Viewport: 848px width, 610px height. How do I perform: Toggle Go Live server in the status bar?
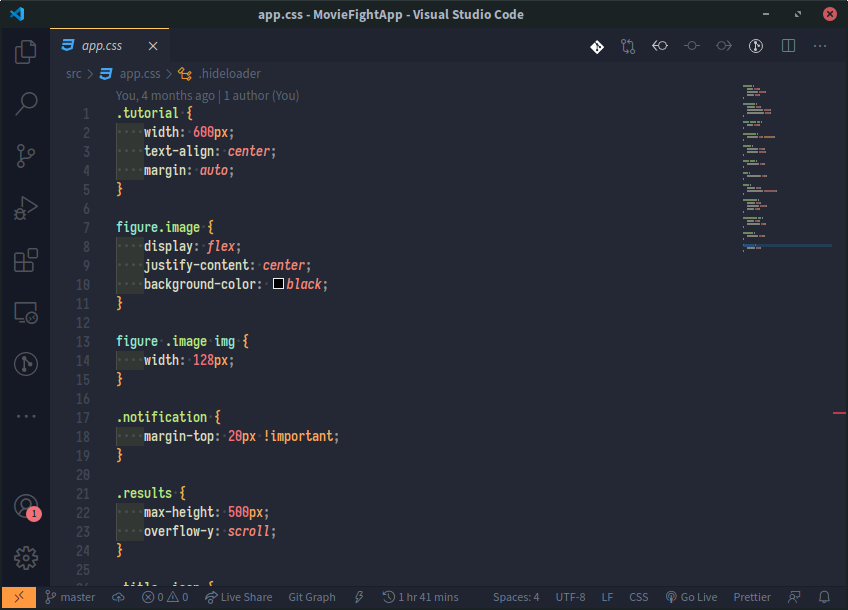[x=691, y=597]
